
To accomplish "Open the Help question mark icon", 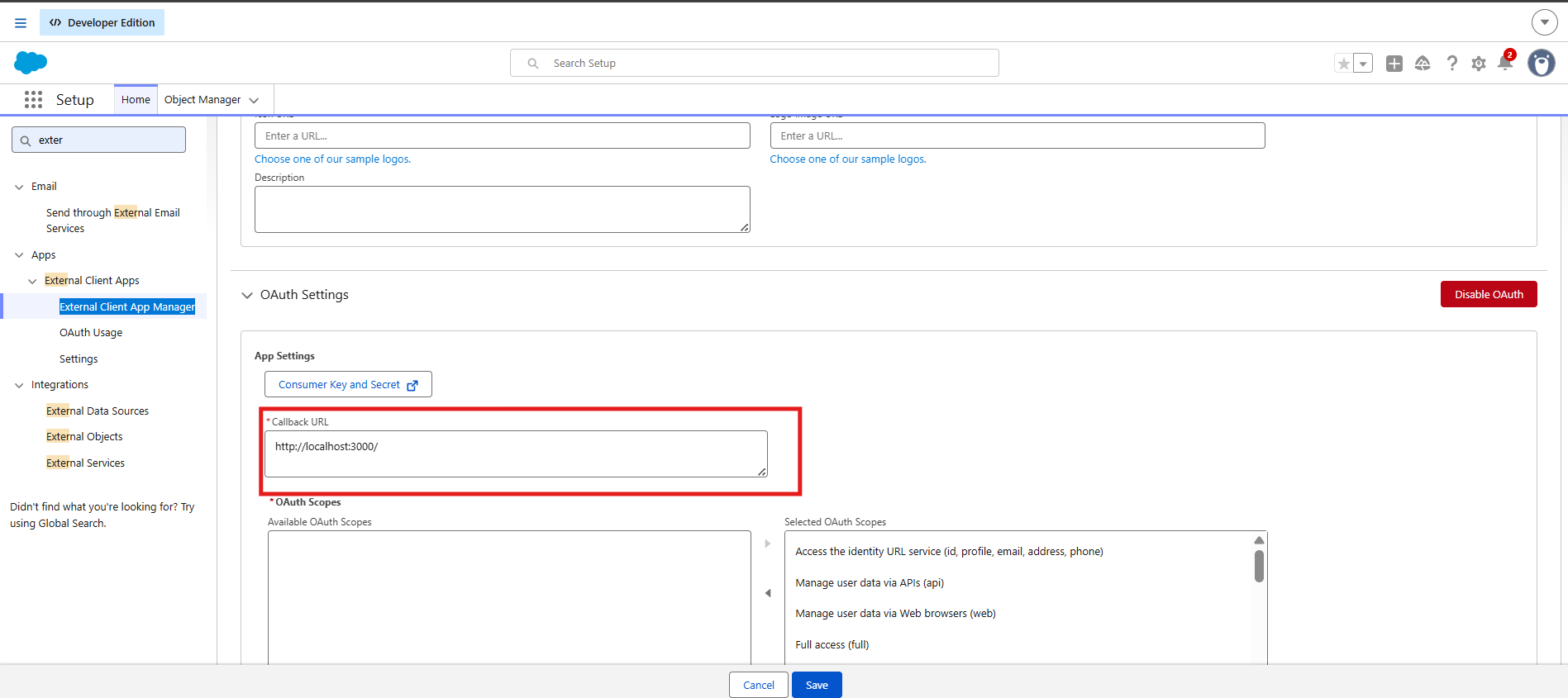I will (x=1451, y=64).
